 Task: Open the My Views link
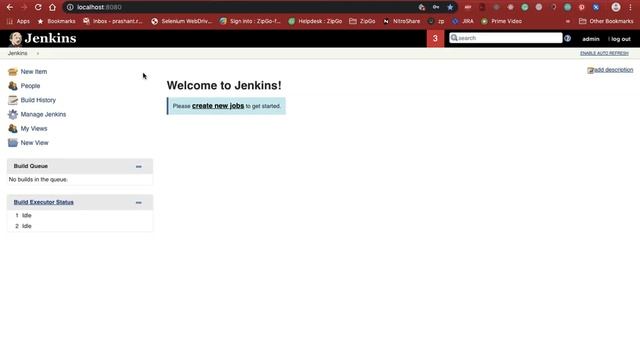click(x=34, y=129)
